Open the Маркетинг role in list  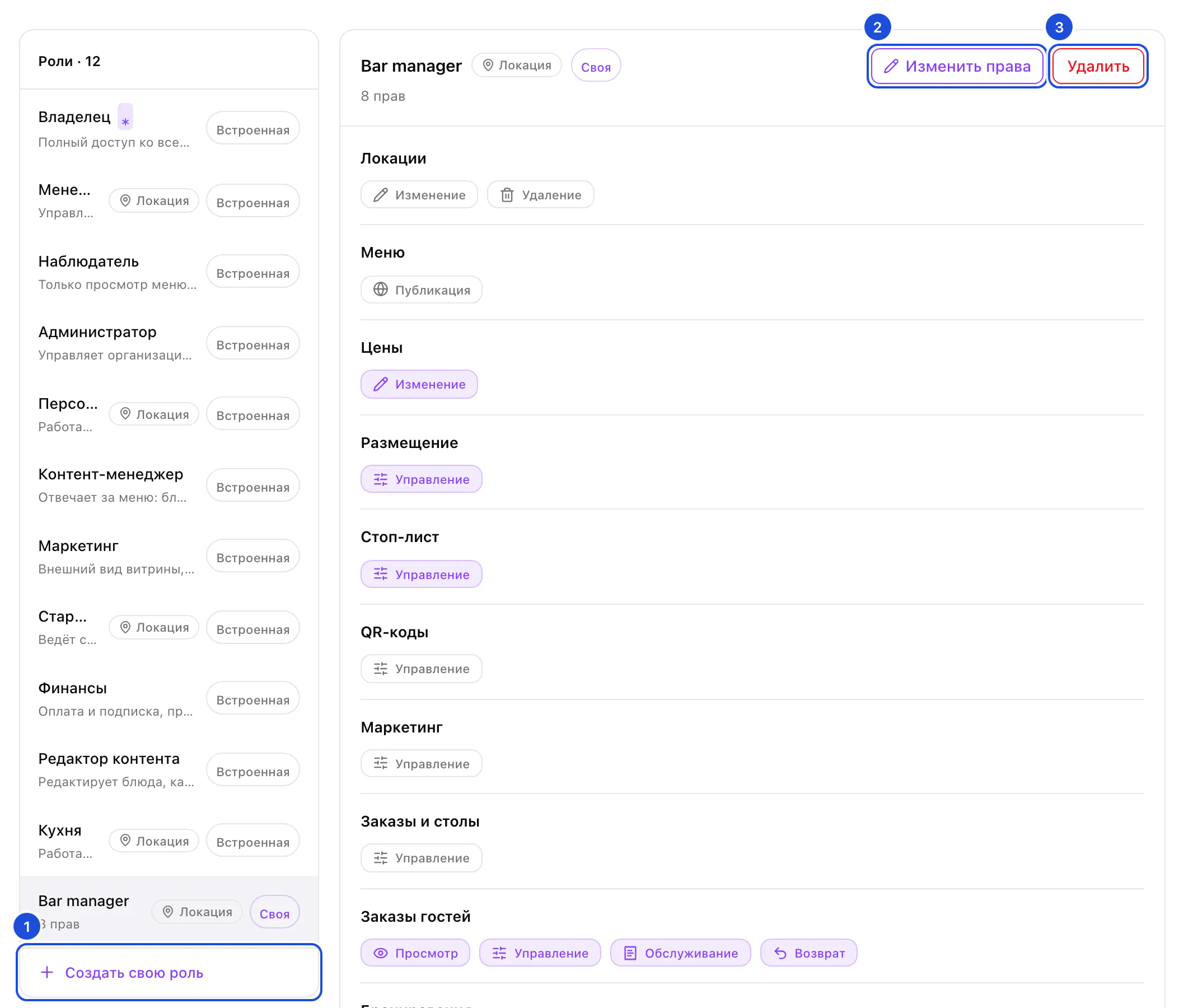point(169,557)
